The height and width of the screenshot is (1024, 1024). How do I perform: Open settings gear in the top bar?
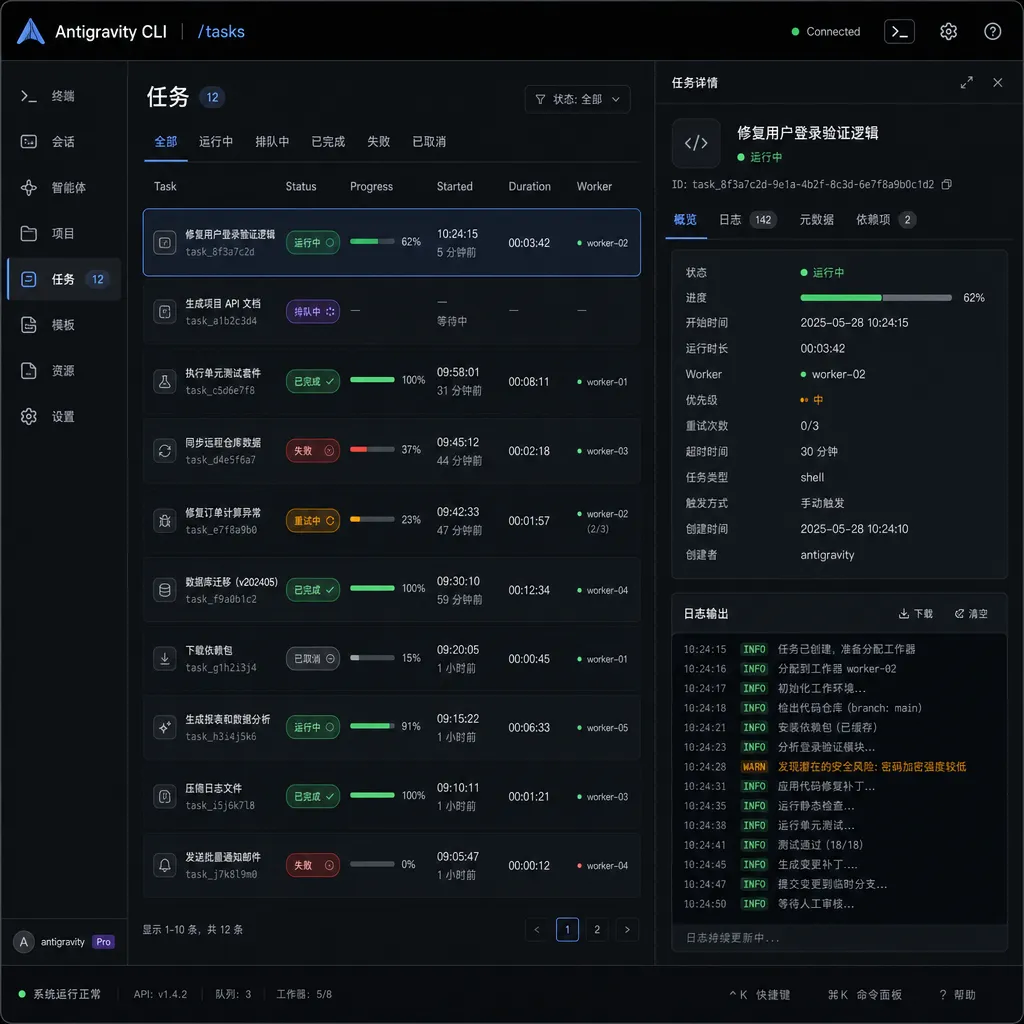coord(948,31)
